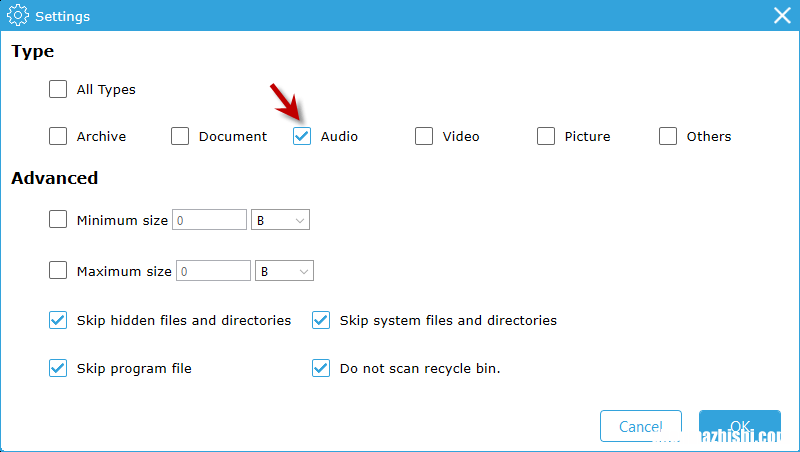This screenshot has width=800, height=452.
Task: Open the Minimum size unit dropdown
Action: [280, 220]
